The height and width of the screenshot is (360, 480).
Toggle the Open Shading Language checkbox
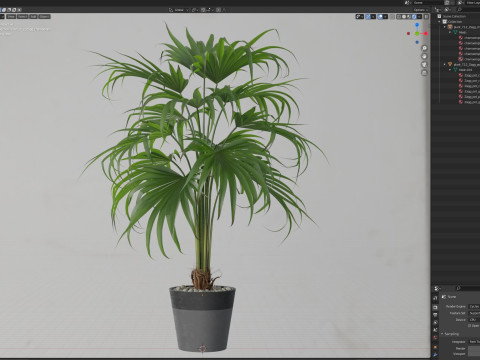pyautogui.click(x=469, y=326)
